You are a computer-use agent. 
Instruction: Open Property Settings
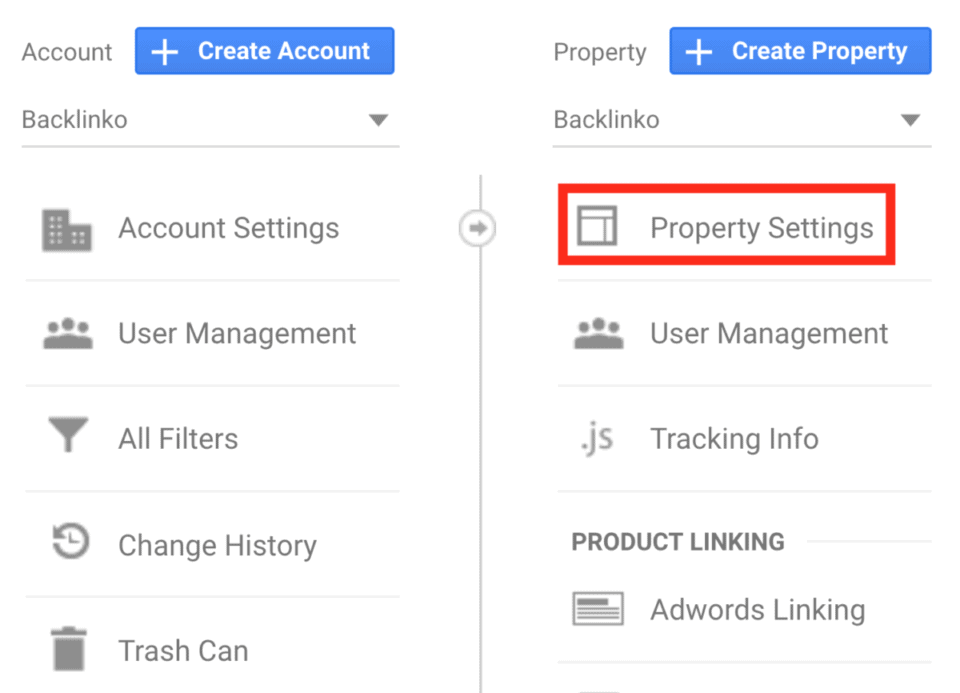[762, 227]
